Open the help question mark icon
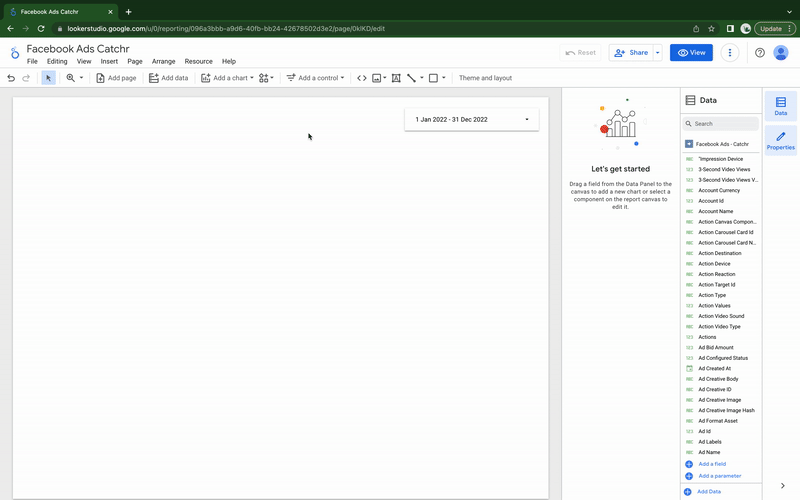The height and width of the screenshot is (500, 800). 760,53
